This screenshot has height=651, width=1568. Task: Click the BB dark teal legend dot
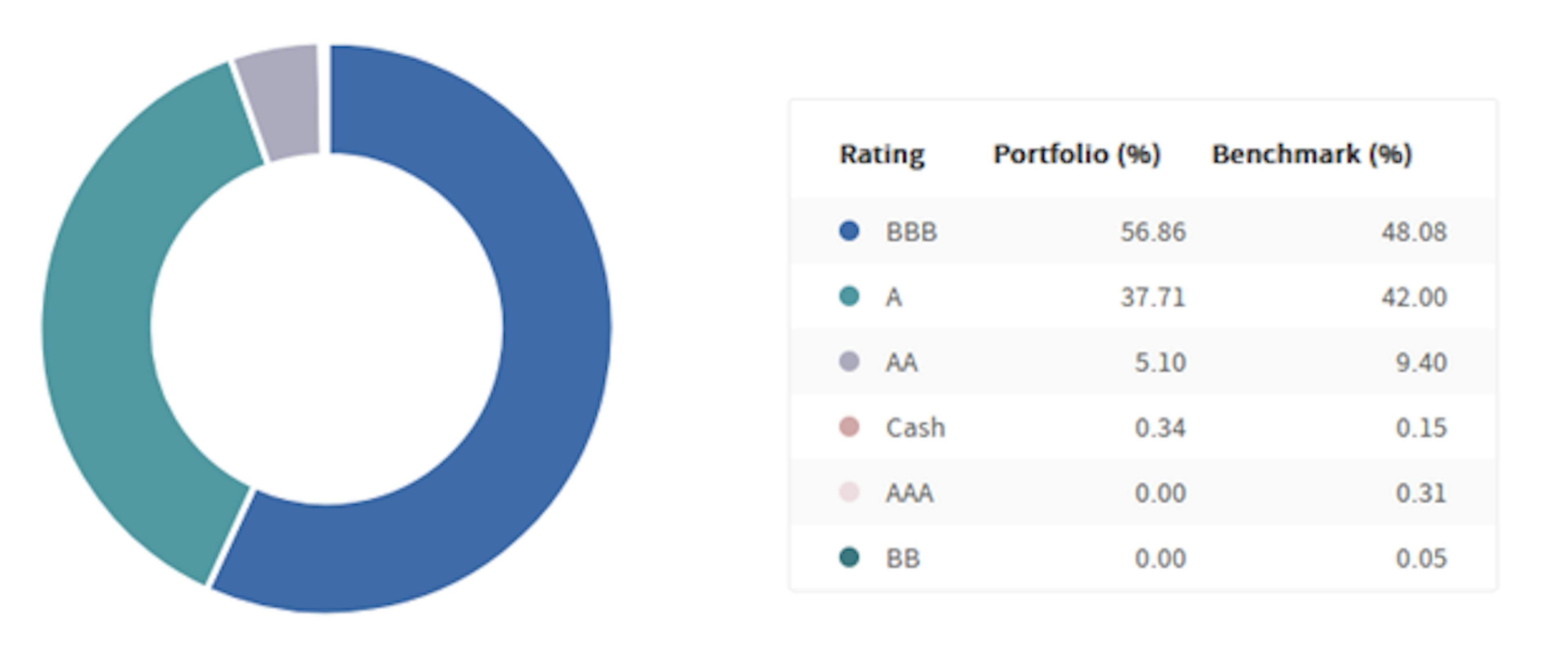click(849, 557)
